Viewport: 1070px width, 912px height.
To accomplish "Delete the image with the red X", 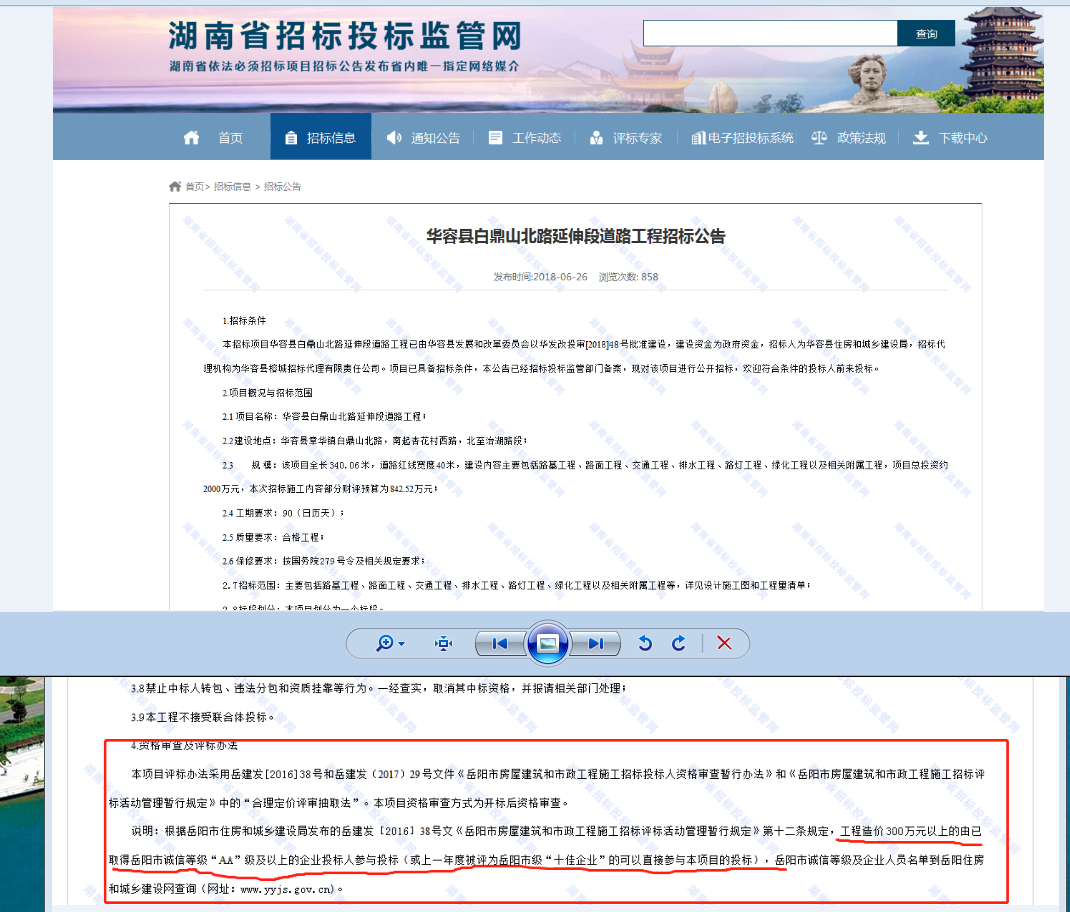I will pyautogui.click(x=724, y=643).
